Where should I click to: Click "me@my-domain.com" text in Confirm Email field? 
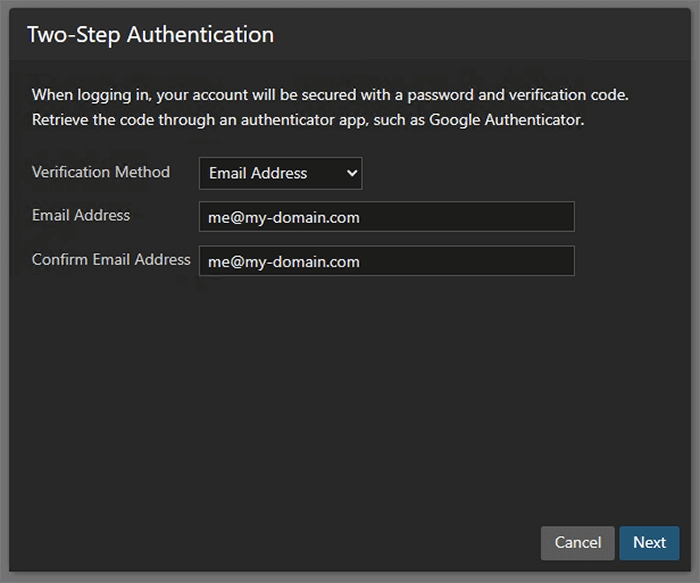point(284,261)
